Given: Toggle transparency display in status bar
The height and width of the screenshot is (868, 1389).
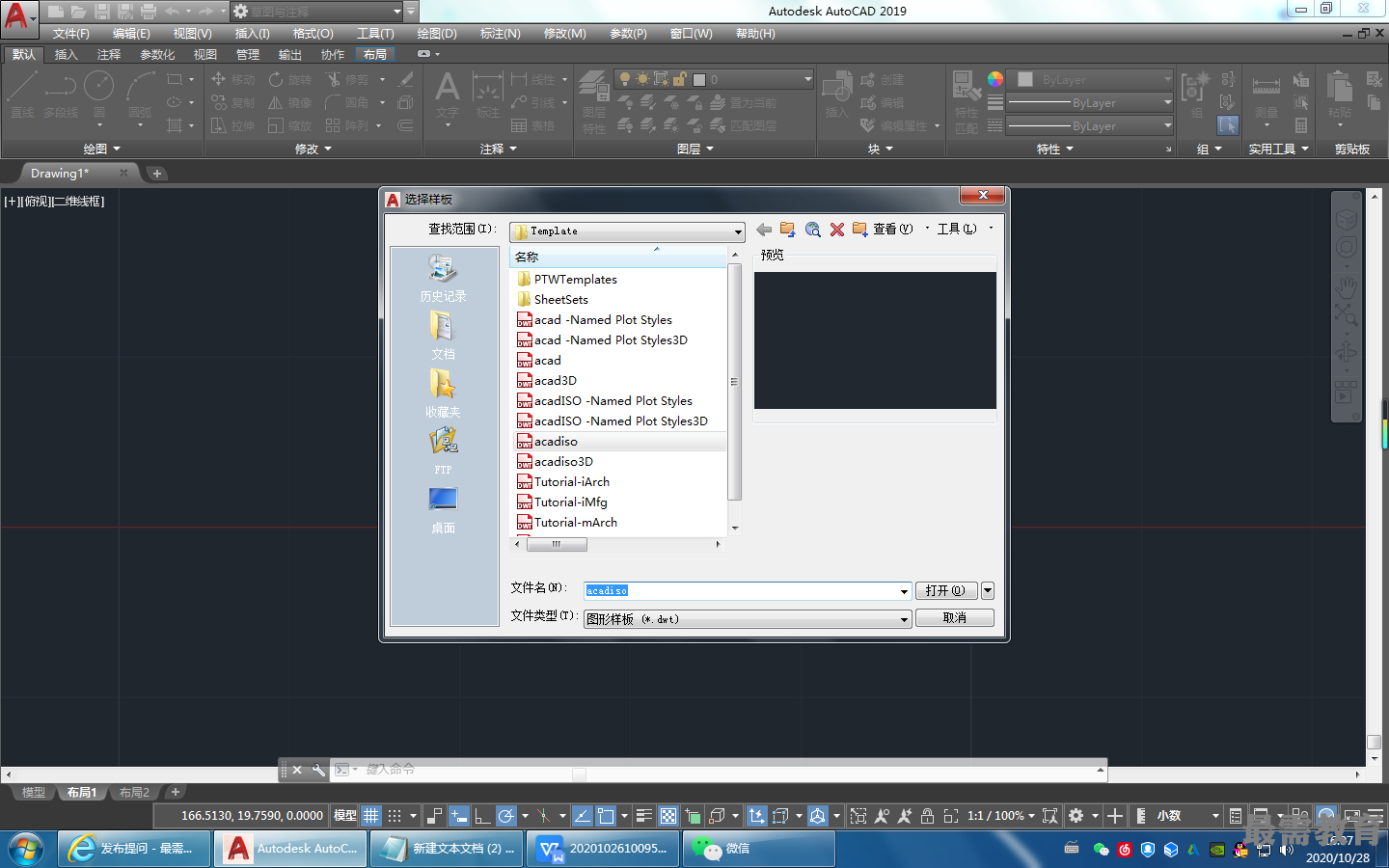Looking at the screenshot, I should click(668, 816).
